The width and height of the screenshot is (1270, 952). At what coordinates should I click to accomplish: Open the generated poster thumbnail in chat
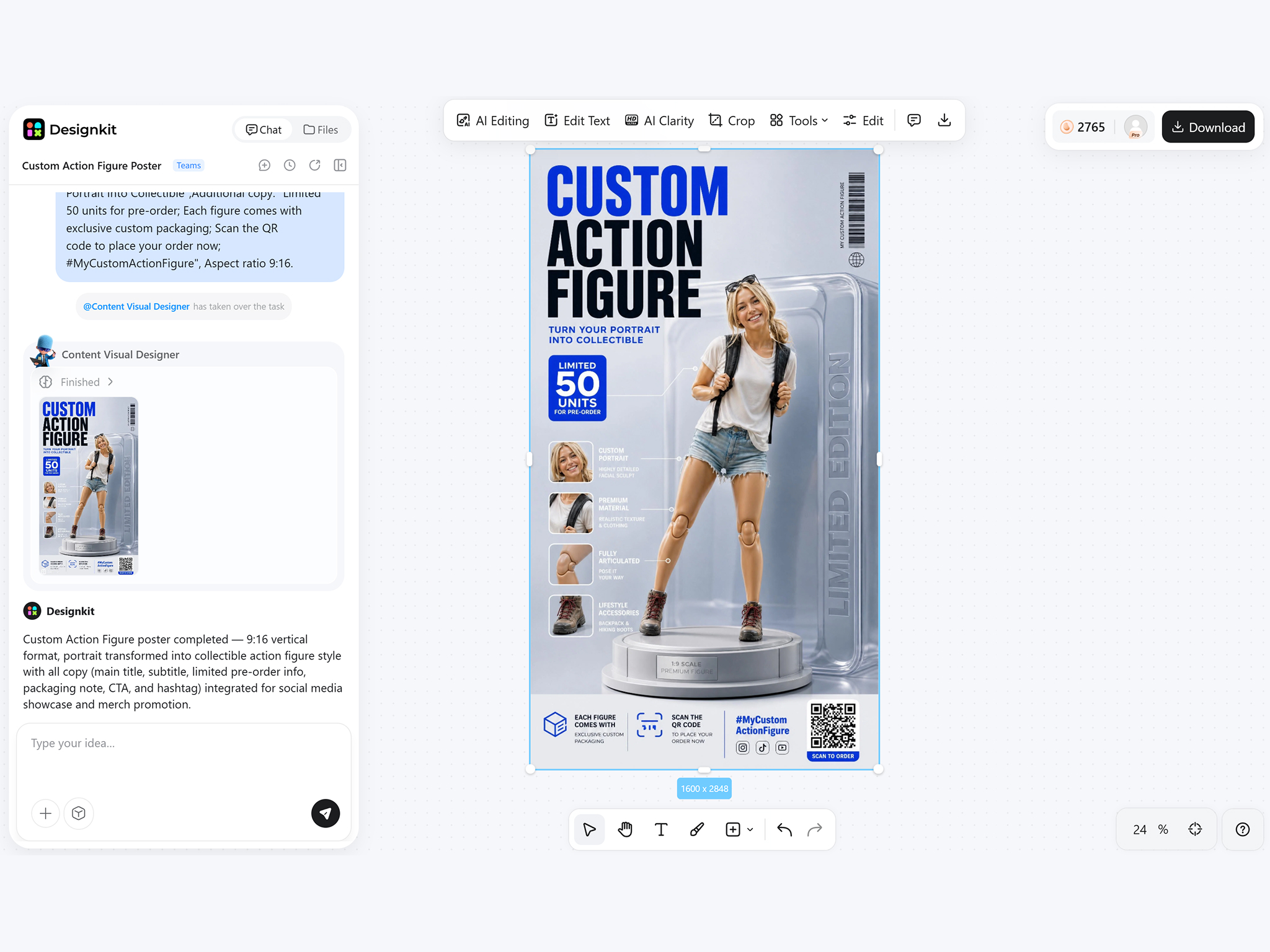click(88, 486)
